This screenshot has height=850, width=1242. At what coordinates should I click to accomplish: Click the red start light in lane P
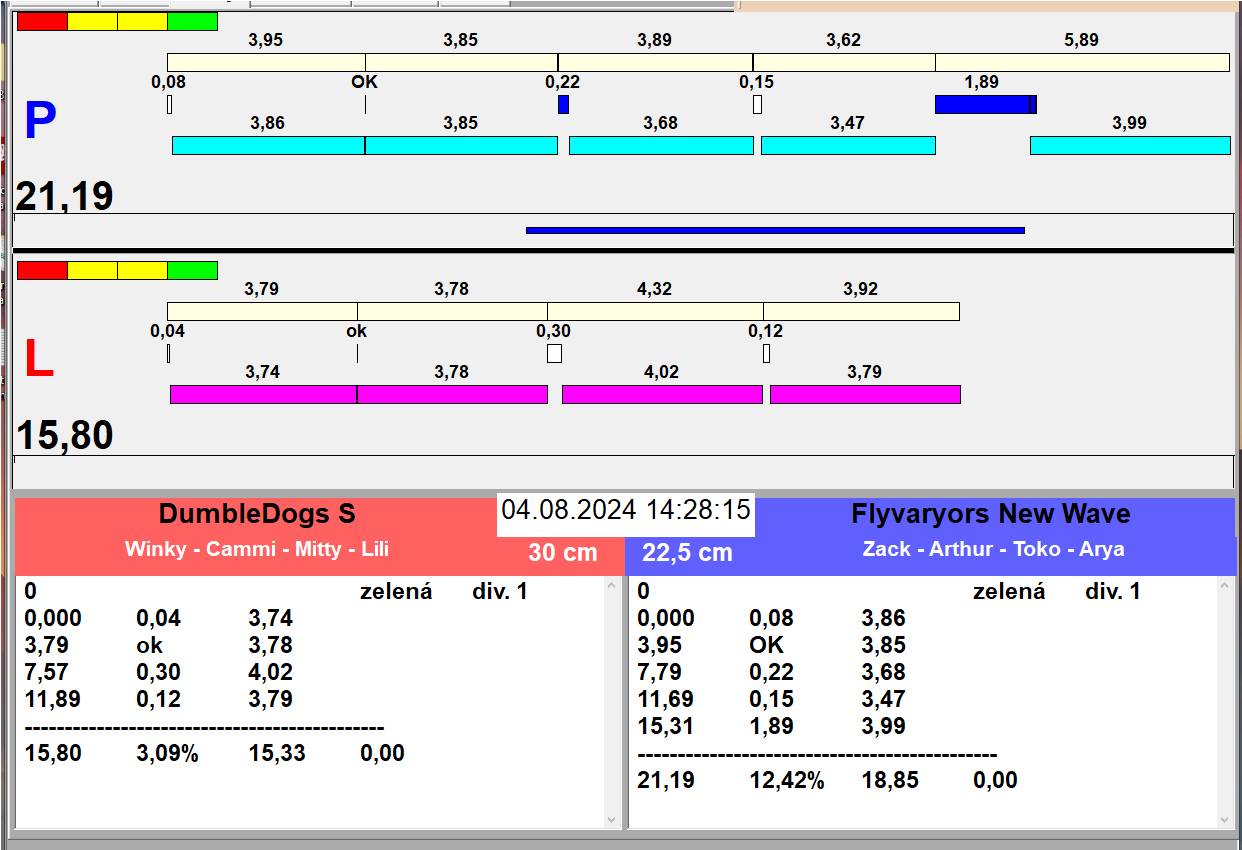click(42, 21)
